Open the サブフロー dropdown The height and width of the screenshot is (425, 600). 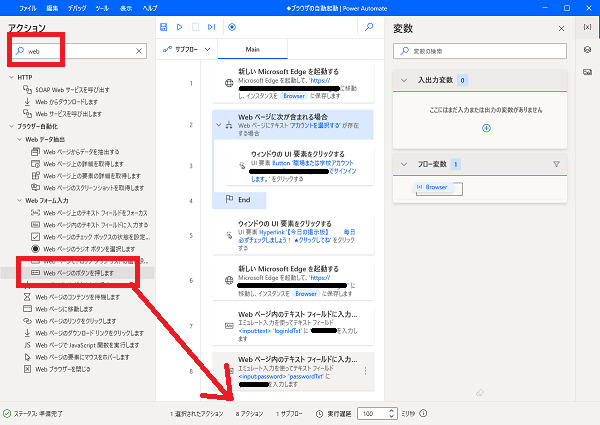click(187, 49)
